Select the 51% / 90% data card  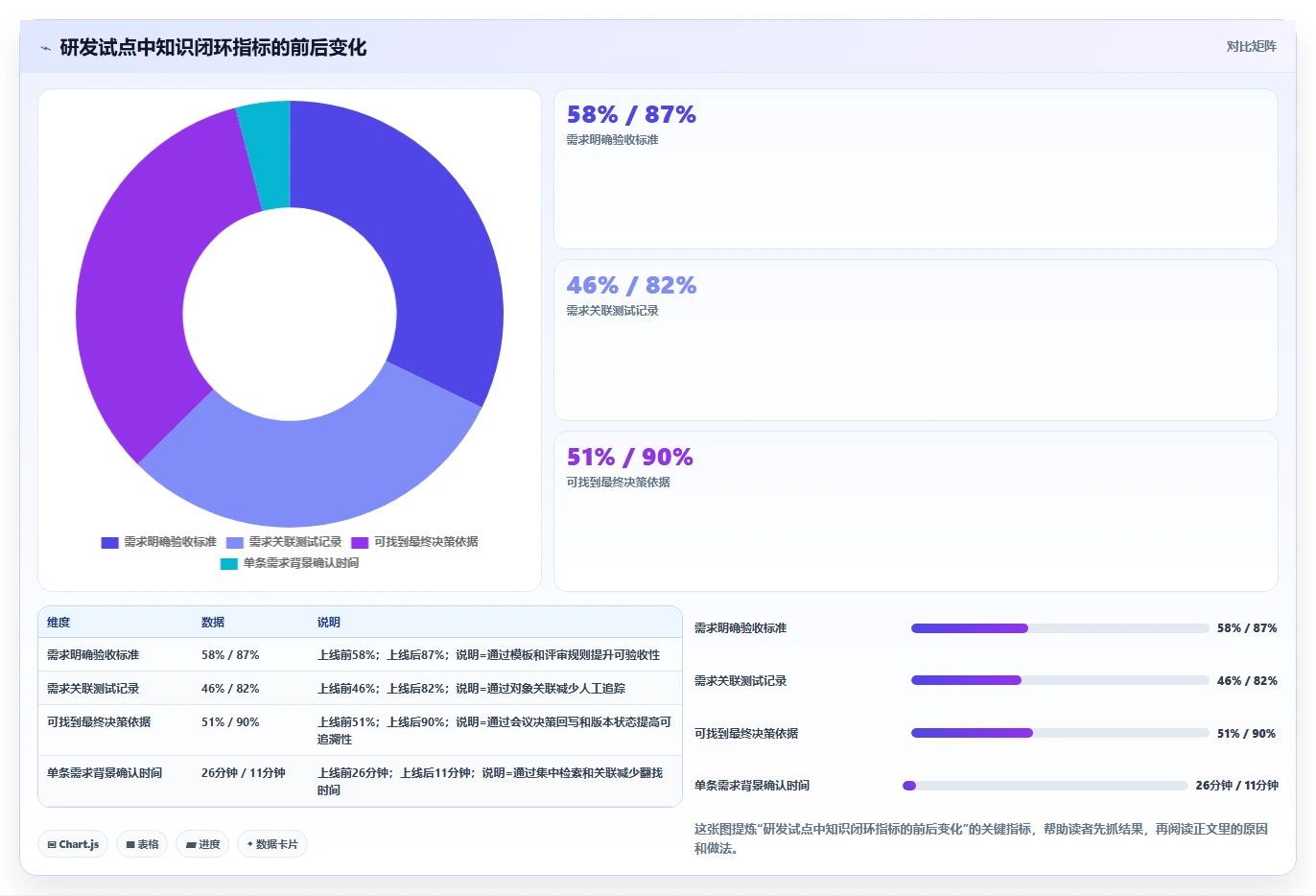[915, 511]
